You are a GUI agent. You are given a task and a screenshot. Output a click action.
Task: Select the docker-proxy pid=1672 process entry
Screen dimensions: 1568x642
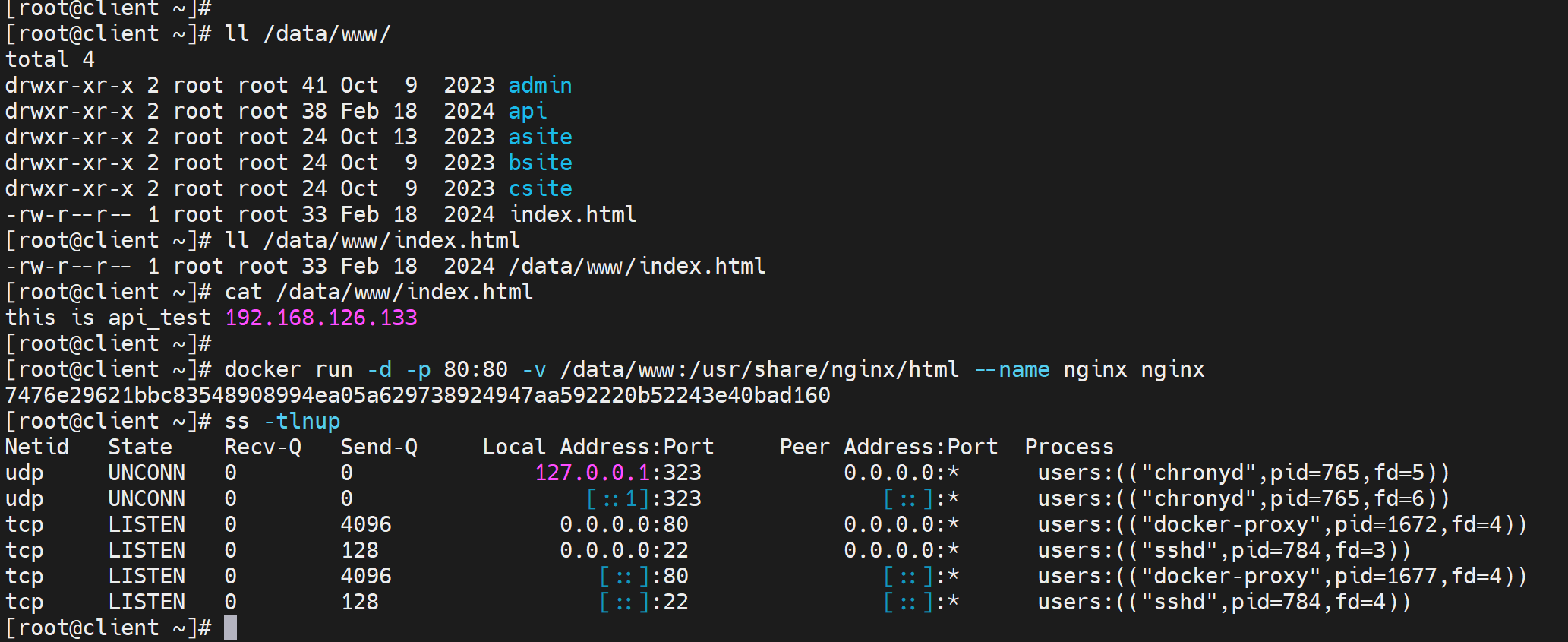[1282, 524]
